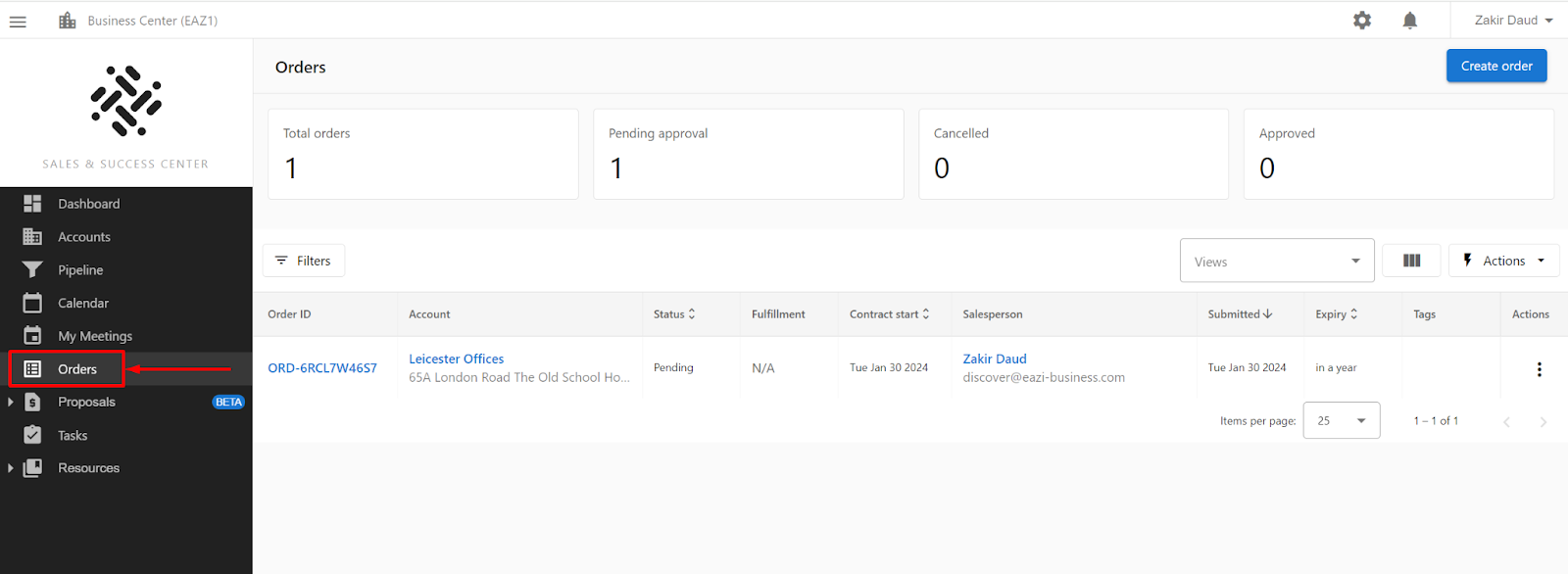
Task: Click the column chooser icon button
Action: coord(1411,261)
